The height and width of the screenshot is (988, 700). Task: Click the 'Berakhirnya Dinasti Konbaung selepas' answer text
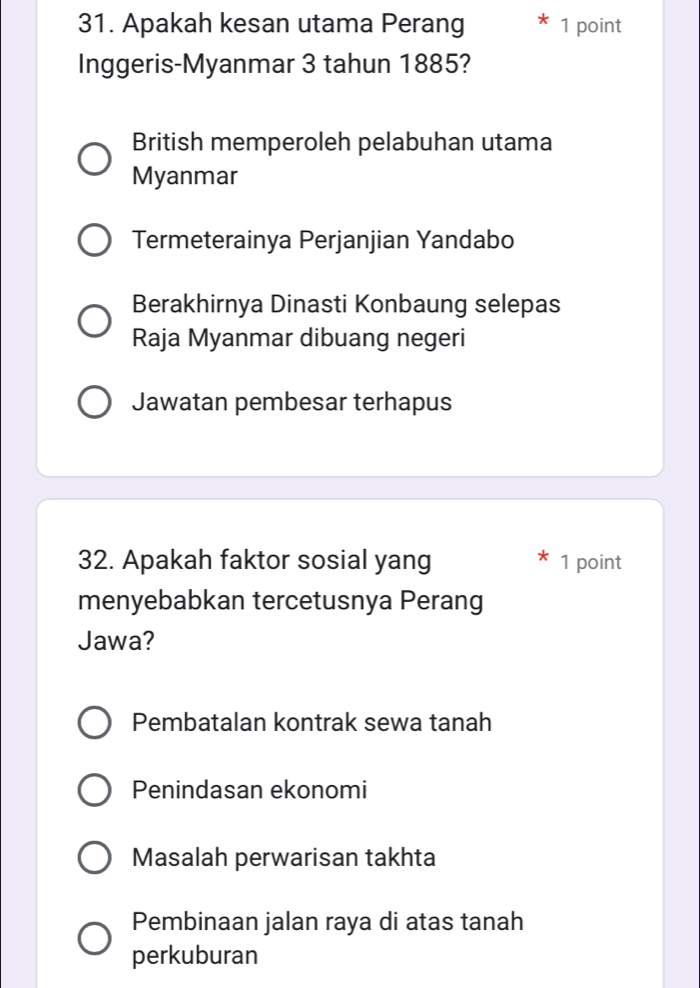[345, 304]
